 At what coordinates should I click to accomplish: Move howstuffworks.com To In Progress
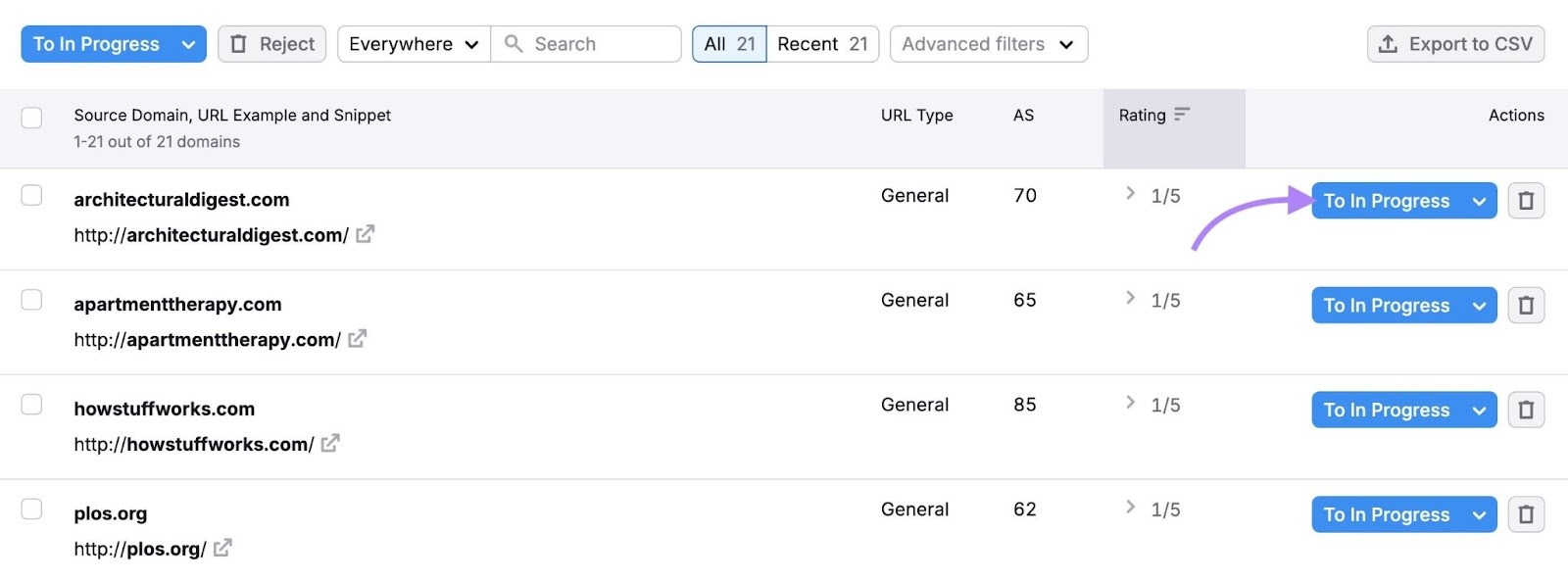(1386, 411)
